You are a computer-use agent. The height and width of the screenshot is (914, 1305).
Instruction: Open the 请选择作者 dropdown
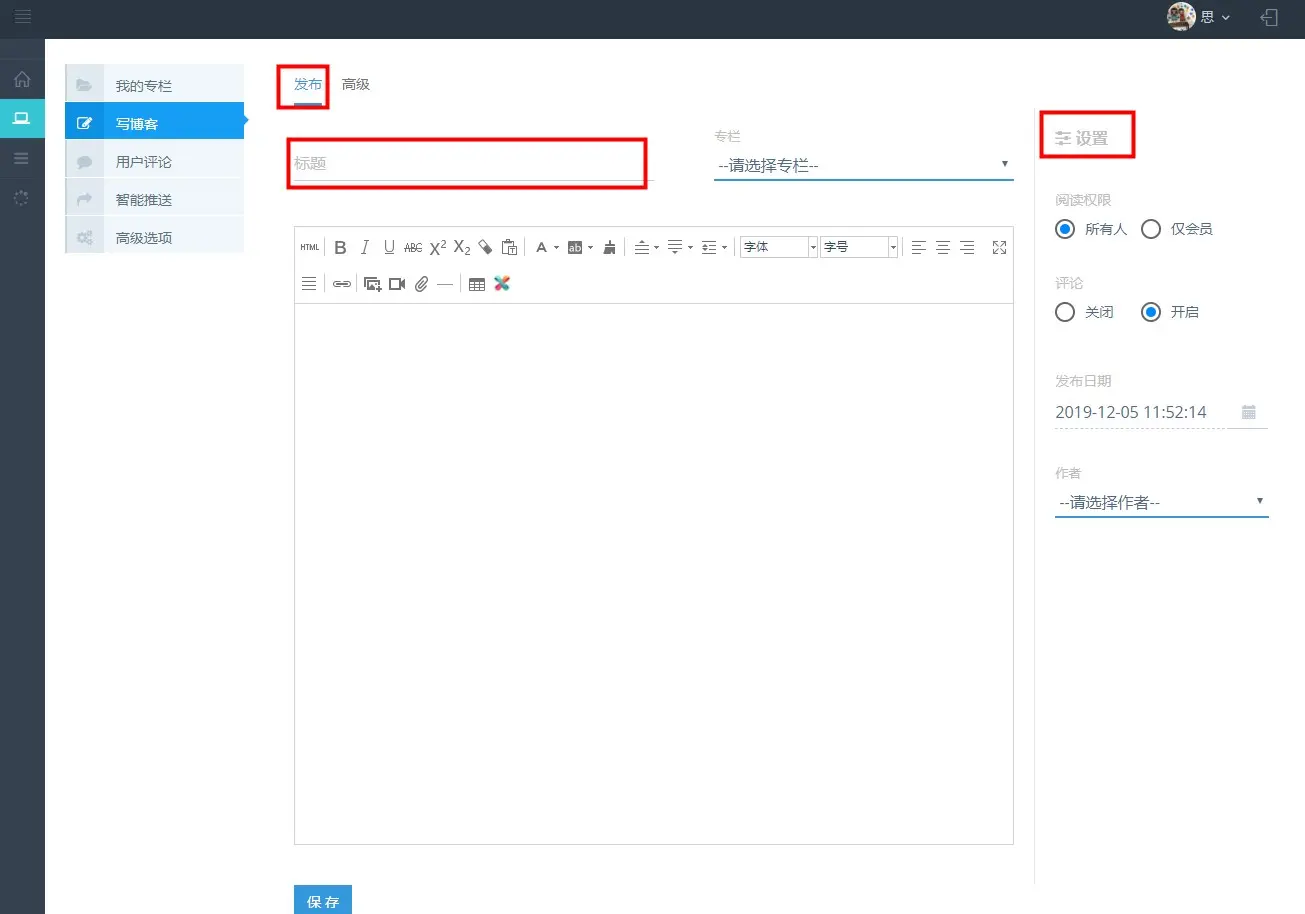[x=1161, y=502]
